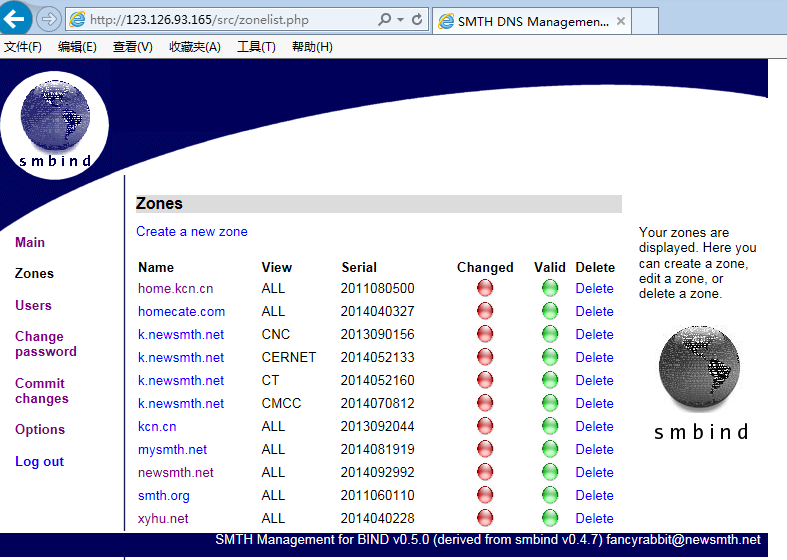Delete the mysmth.net zone
787x560 pixels.
click(x=594, y=449)
